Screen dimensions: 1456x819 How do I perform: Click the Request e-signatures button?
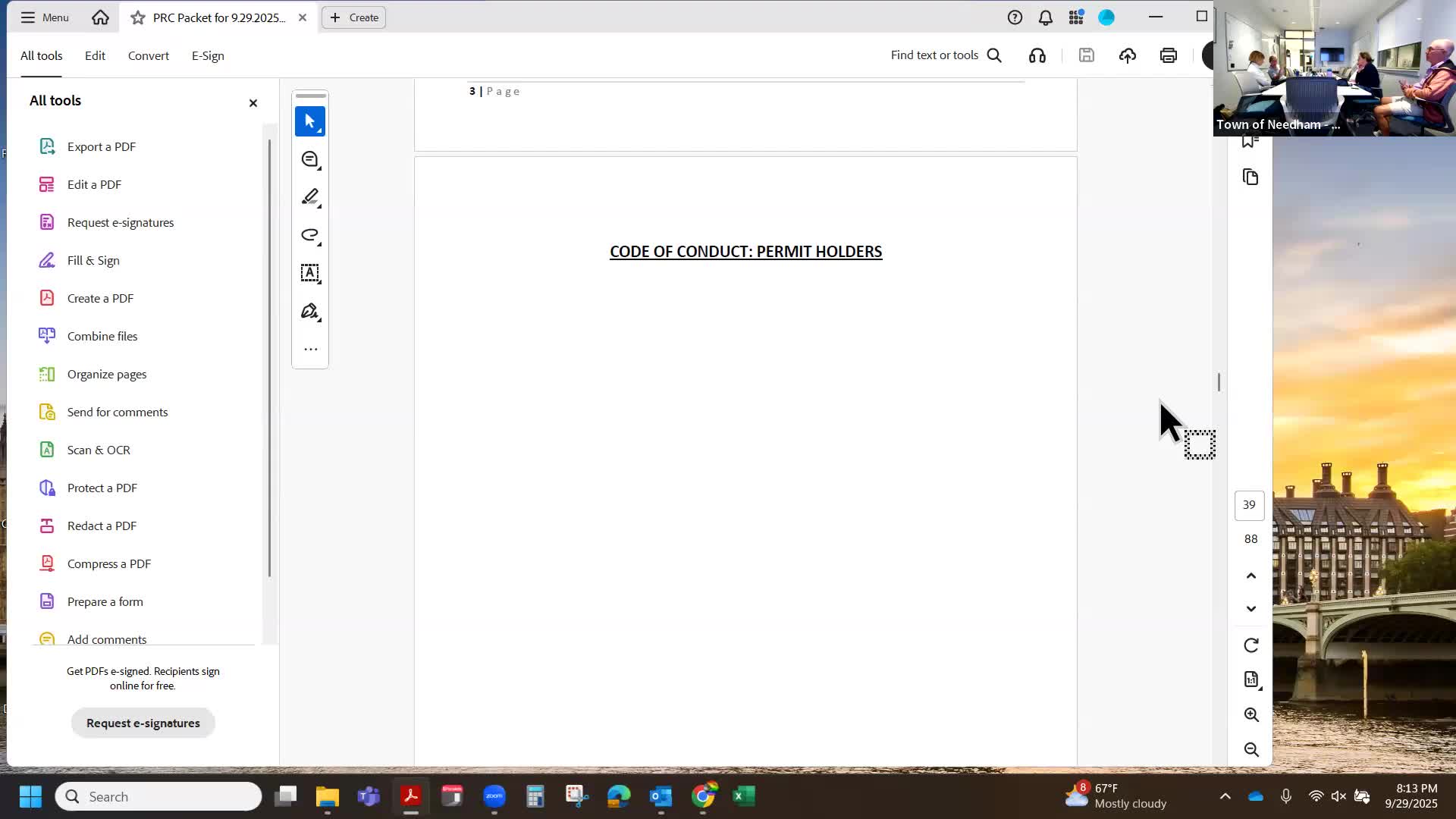click(x=143, y=723)
